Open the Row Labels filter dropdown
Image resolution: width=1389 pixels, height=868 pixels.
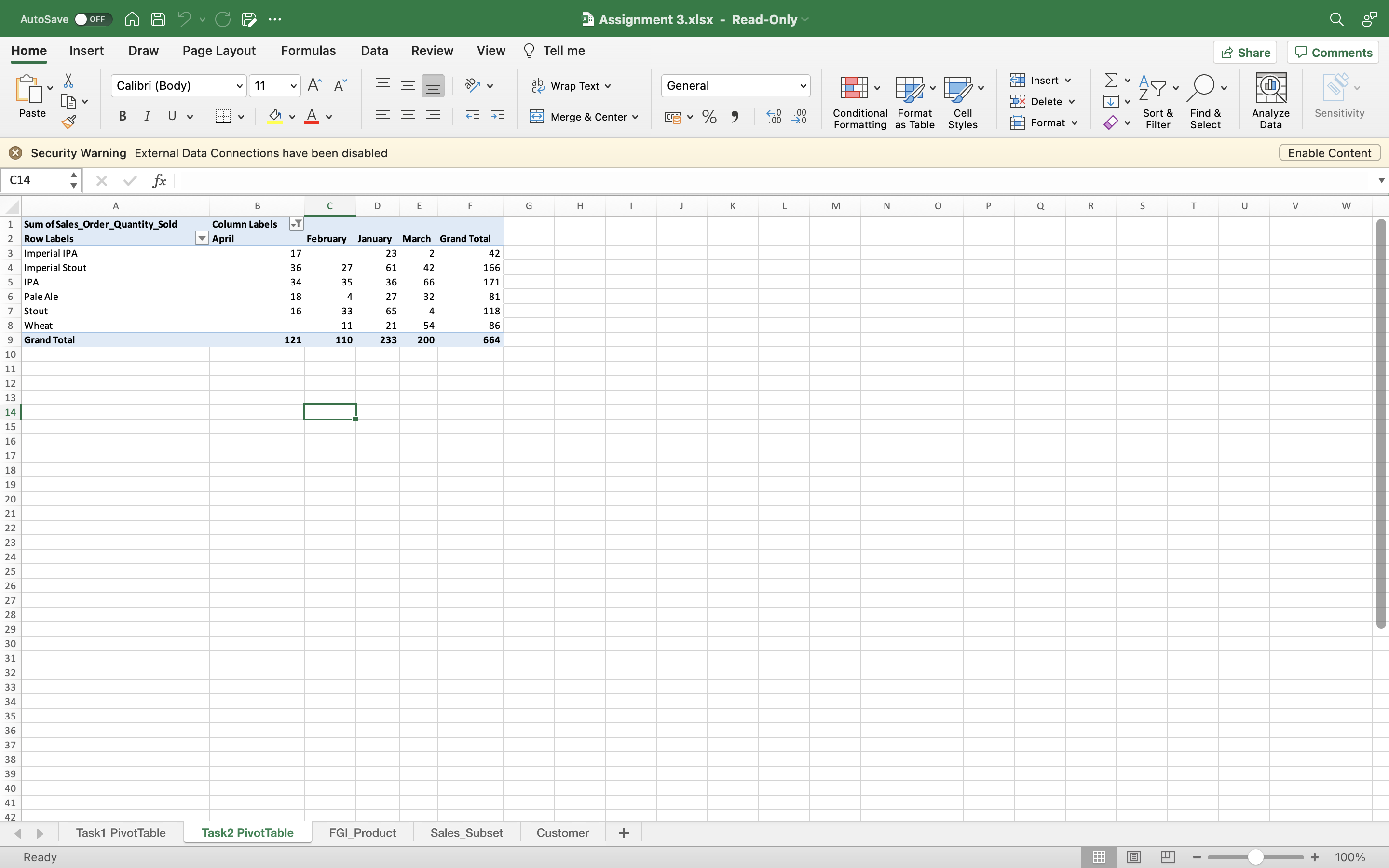click(201, 238)
